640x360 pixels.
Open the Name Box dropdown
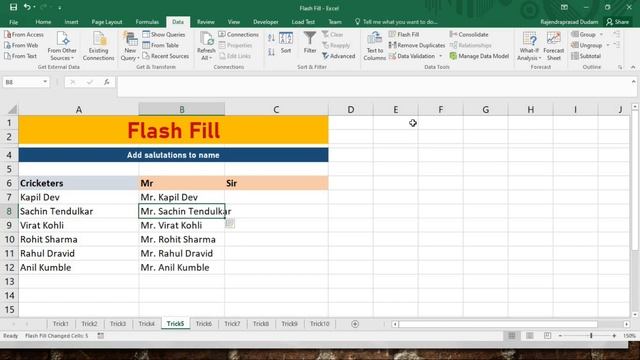[45, 82]
